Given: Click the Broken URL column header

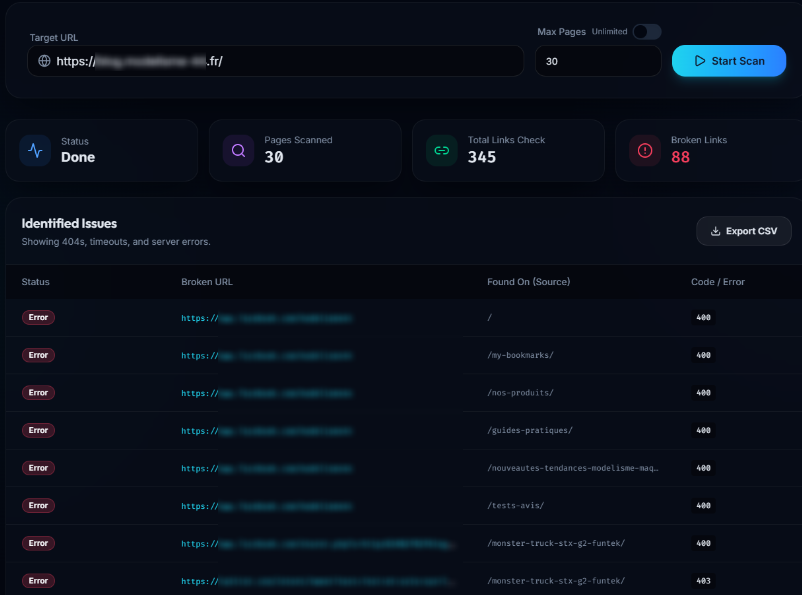Looking at the screenshot, I should pos(207,282).
